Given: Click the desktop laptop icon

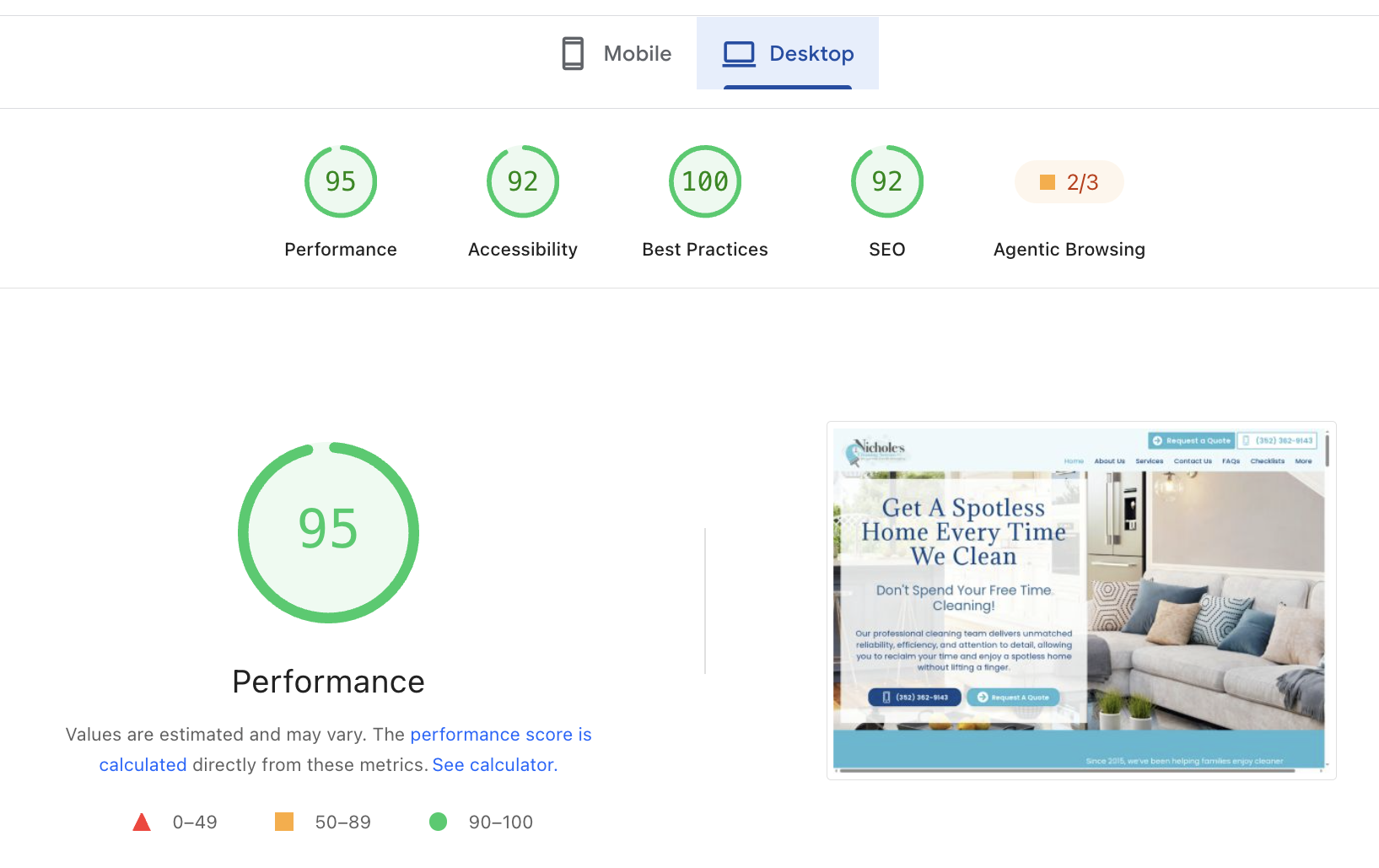Looking at the screenshot, I should click(739, 54).
